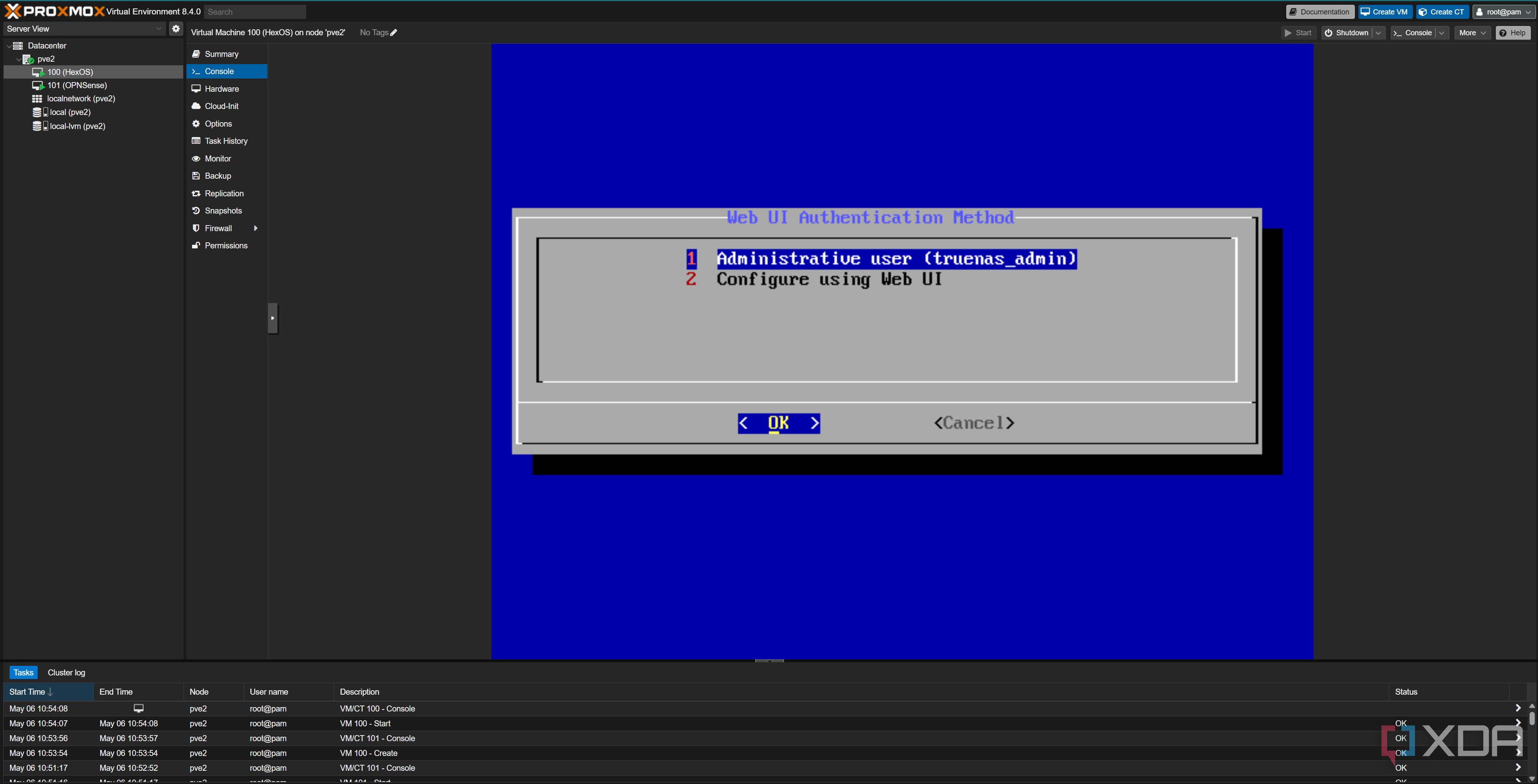Click the Help button
1538x784 pixels.
[x=1512, y=33]
